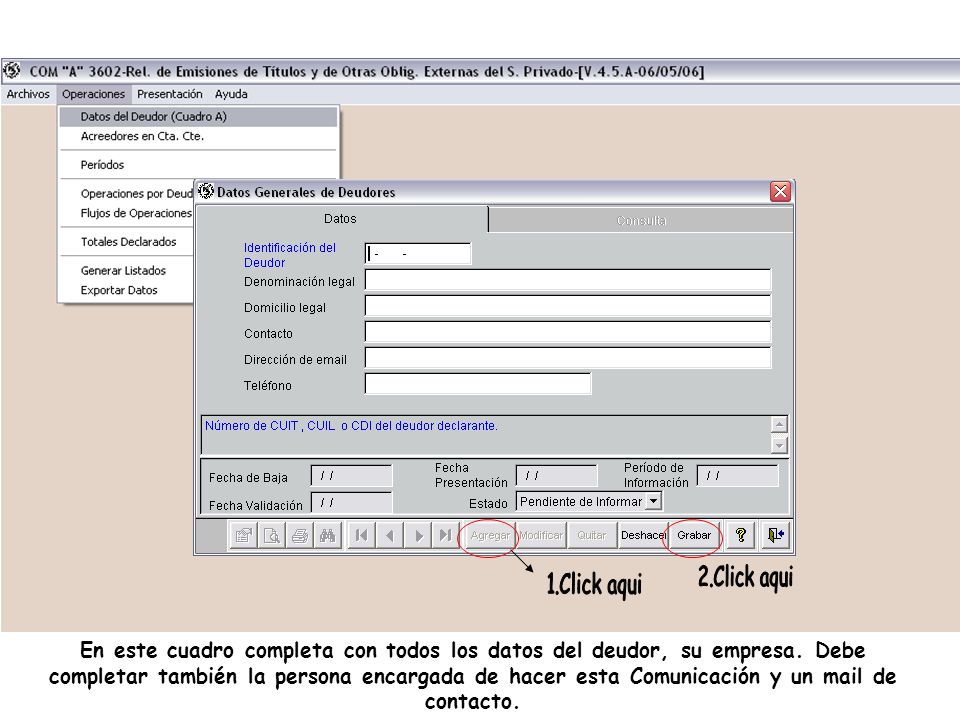
Task: Select Períodos menu entry
Action: (198, 165)
